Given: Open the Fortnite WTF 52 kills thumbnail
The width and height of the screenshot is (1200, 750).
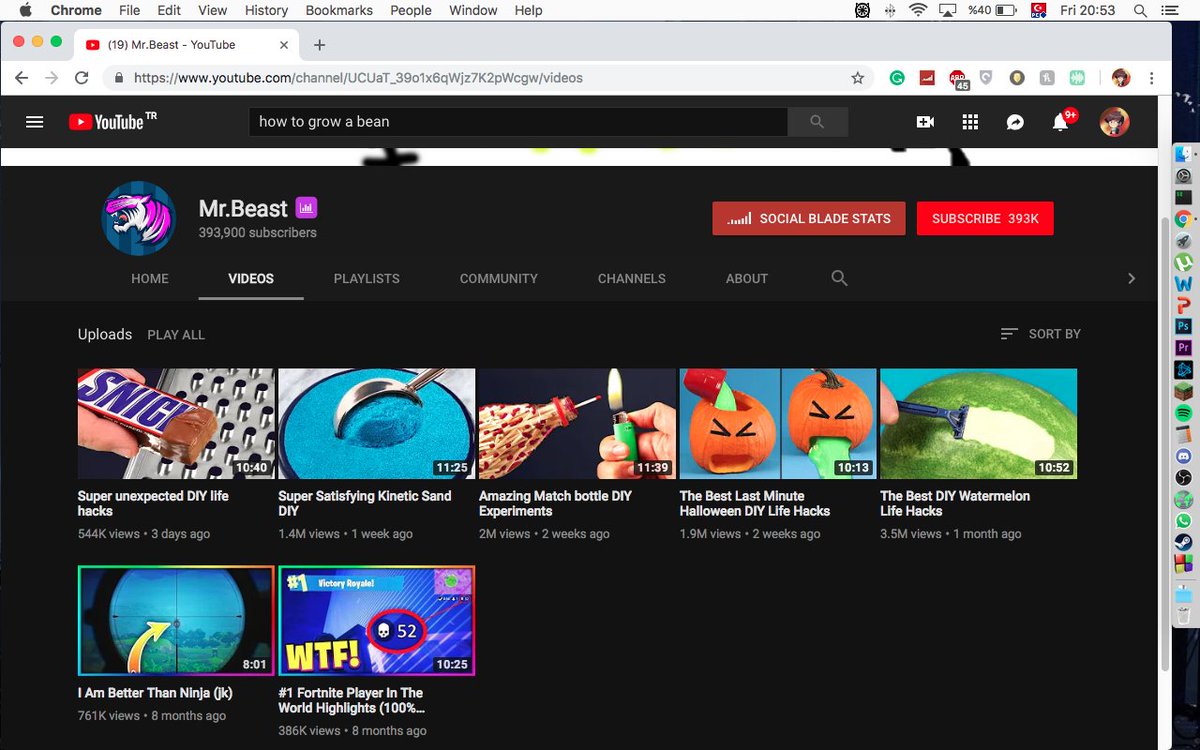Looking at the screenshot, I should (x=377, y=621).
